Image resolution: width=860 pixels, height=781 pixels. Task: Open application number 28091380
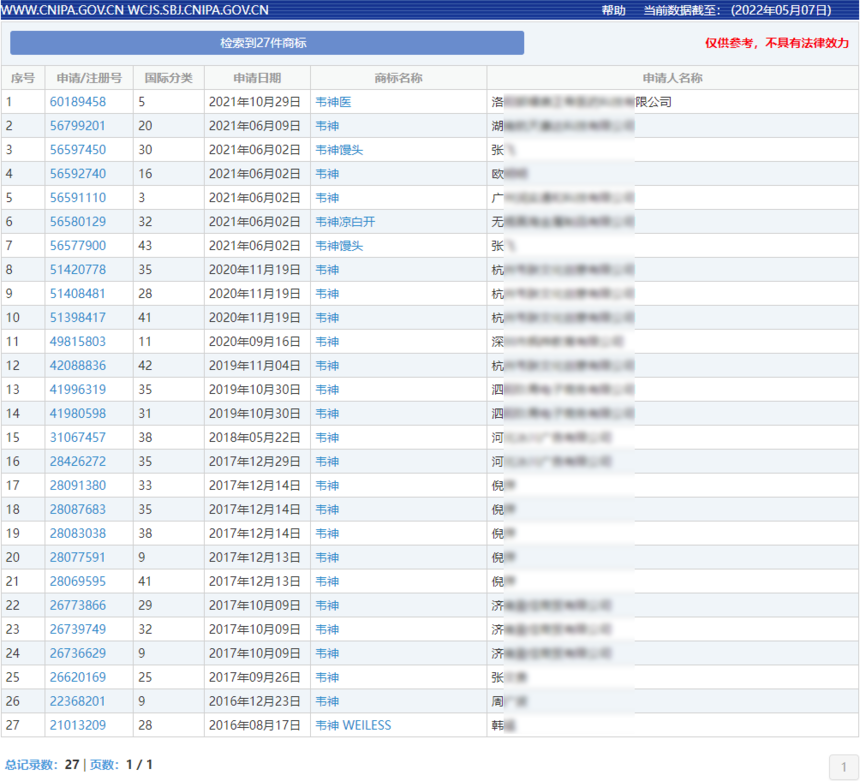tap(78, 485)
